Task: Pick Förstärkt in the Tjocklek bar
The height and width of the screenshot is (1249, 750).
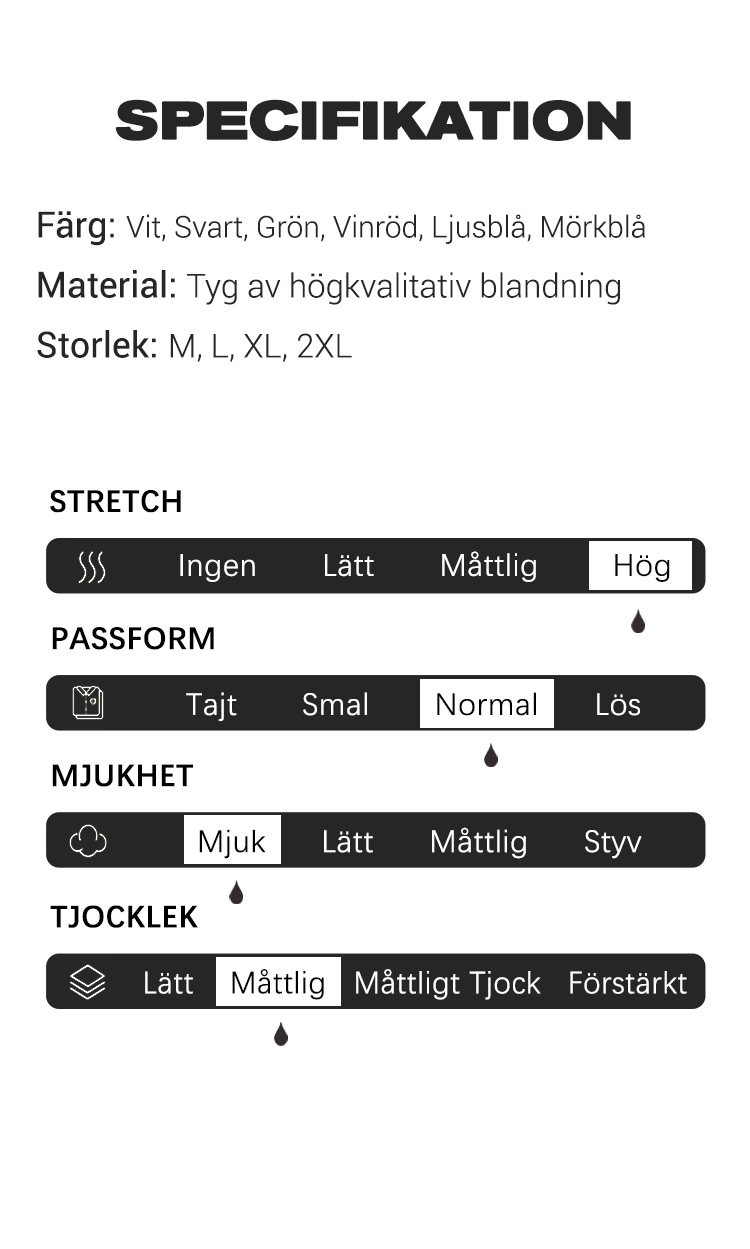Action: click(628, 983)
